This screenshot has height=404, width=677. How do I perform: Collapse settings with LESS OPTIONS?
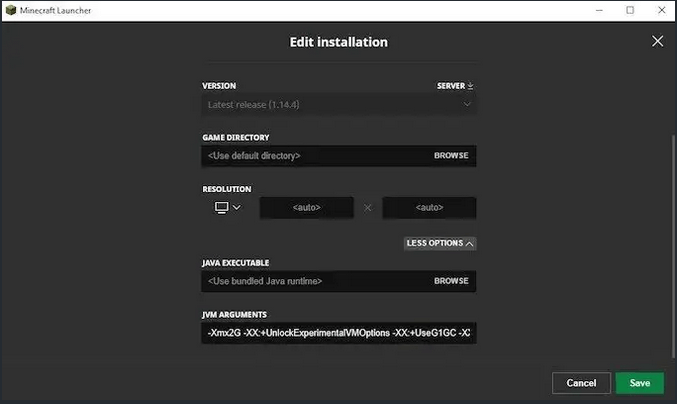click(440, 243)
